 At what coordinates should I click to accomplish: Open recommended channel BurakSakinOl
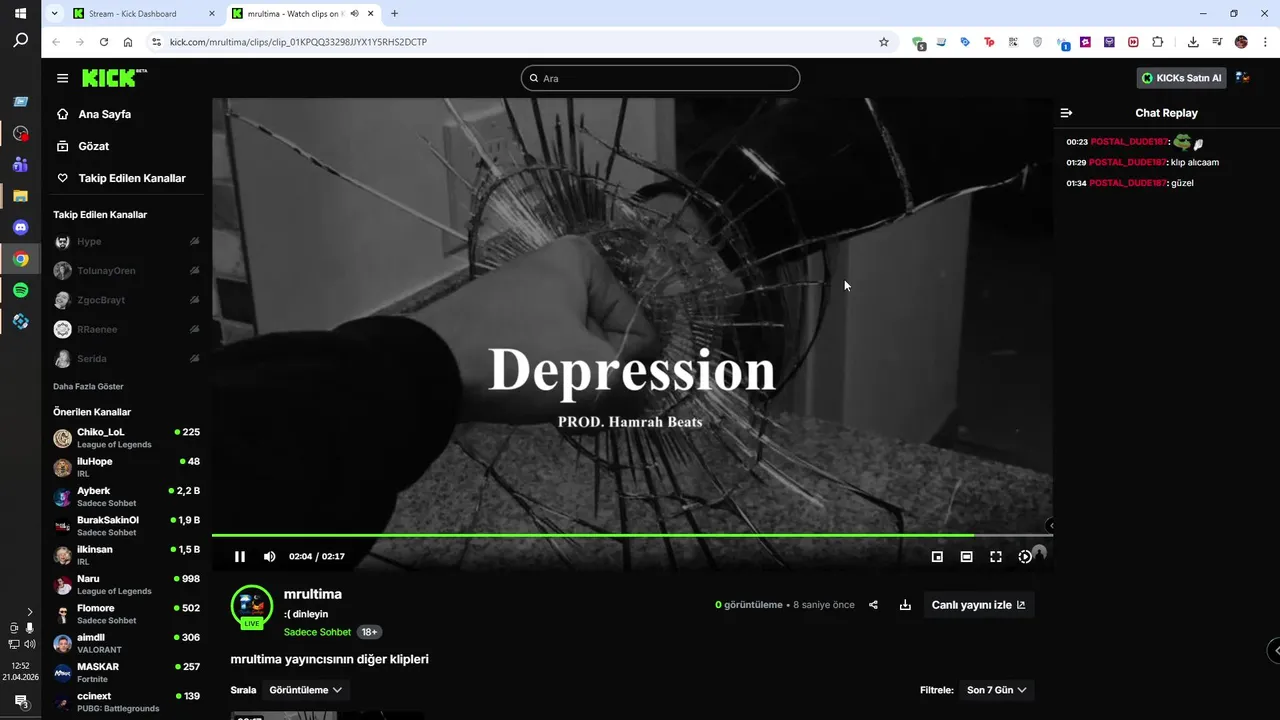click(127, 526)
